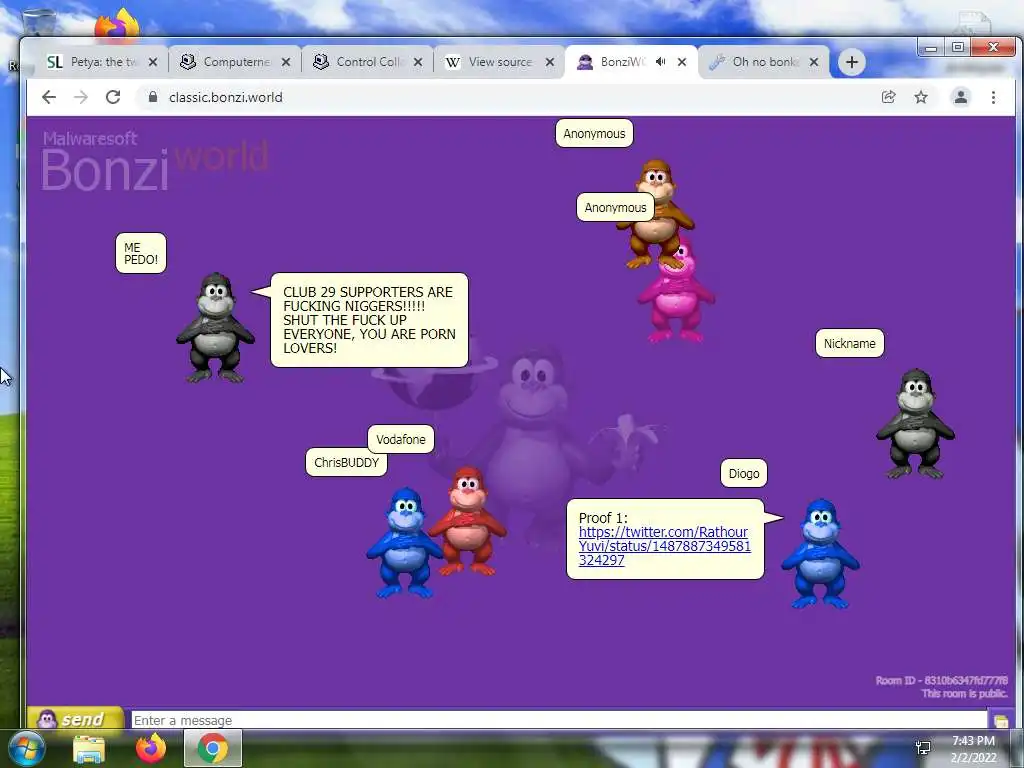Mute audio on the BonziWORLD tab

[x=661, y=61]
